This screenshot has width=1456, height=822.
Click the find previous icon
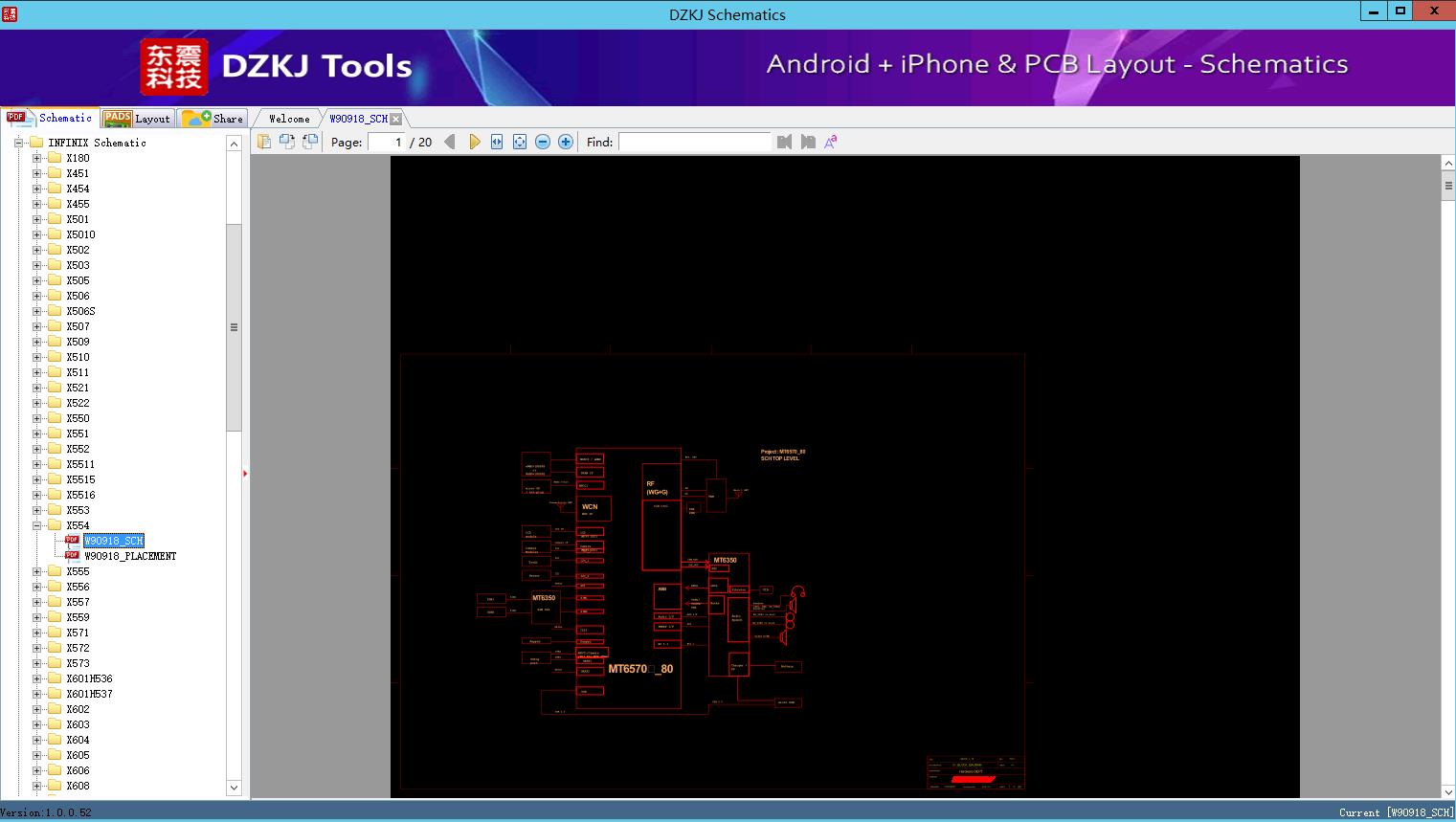click(x=784, y=142)
